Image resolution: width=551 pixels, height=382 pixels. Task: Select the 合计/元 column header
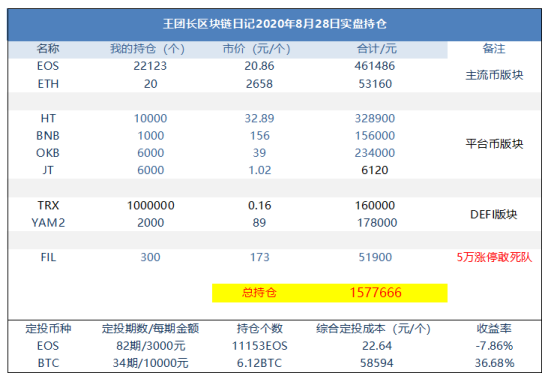coord(377,48)
